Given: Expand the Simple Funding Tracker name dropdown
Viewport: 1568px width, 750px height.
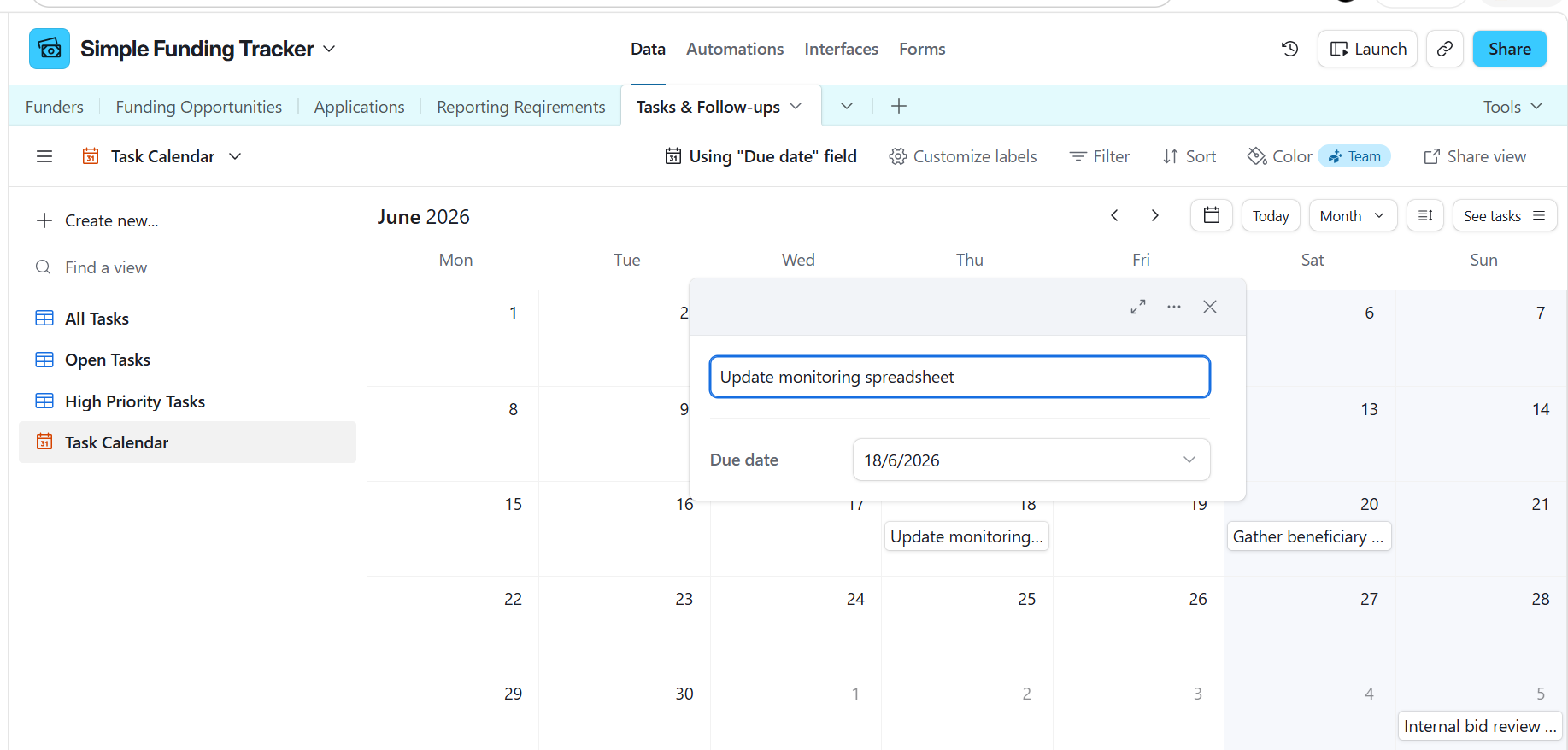Looking at the screenshot, I should coord(329,49).
